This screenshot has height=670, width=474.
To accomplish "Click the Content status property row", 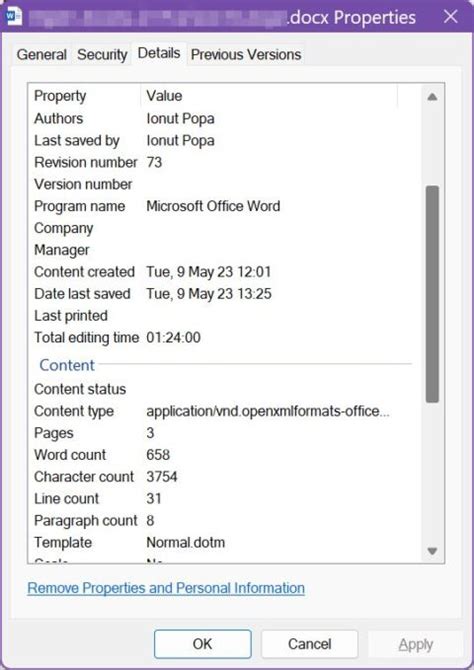I will 224,389.
